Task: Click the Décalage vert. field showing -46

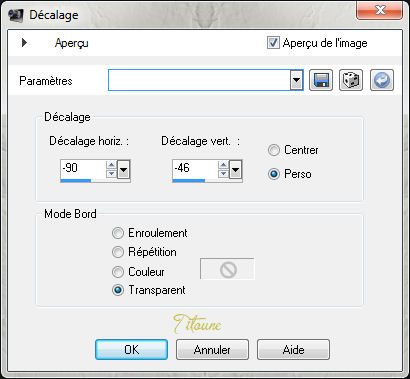Action: pyautogui.click(x=195, y=168)
